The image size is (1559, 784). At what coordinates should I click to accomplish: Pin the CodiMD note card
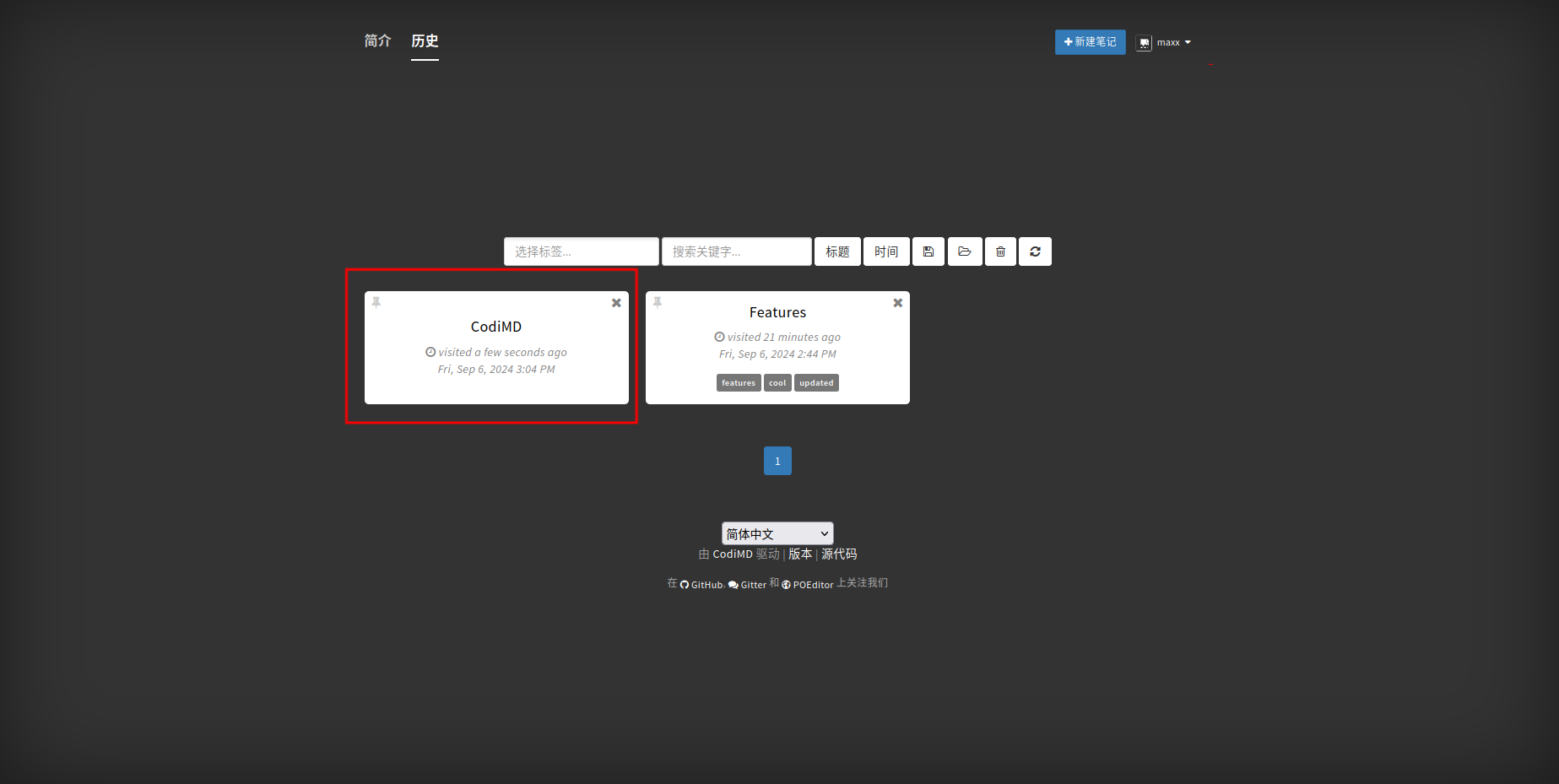tap(376, 302)
